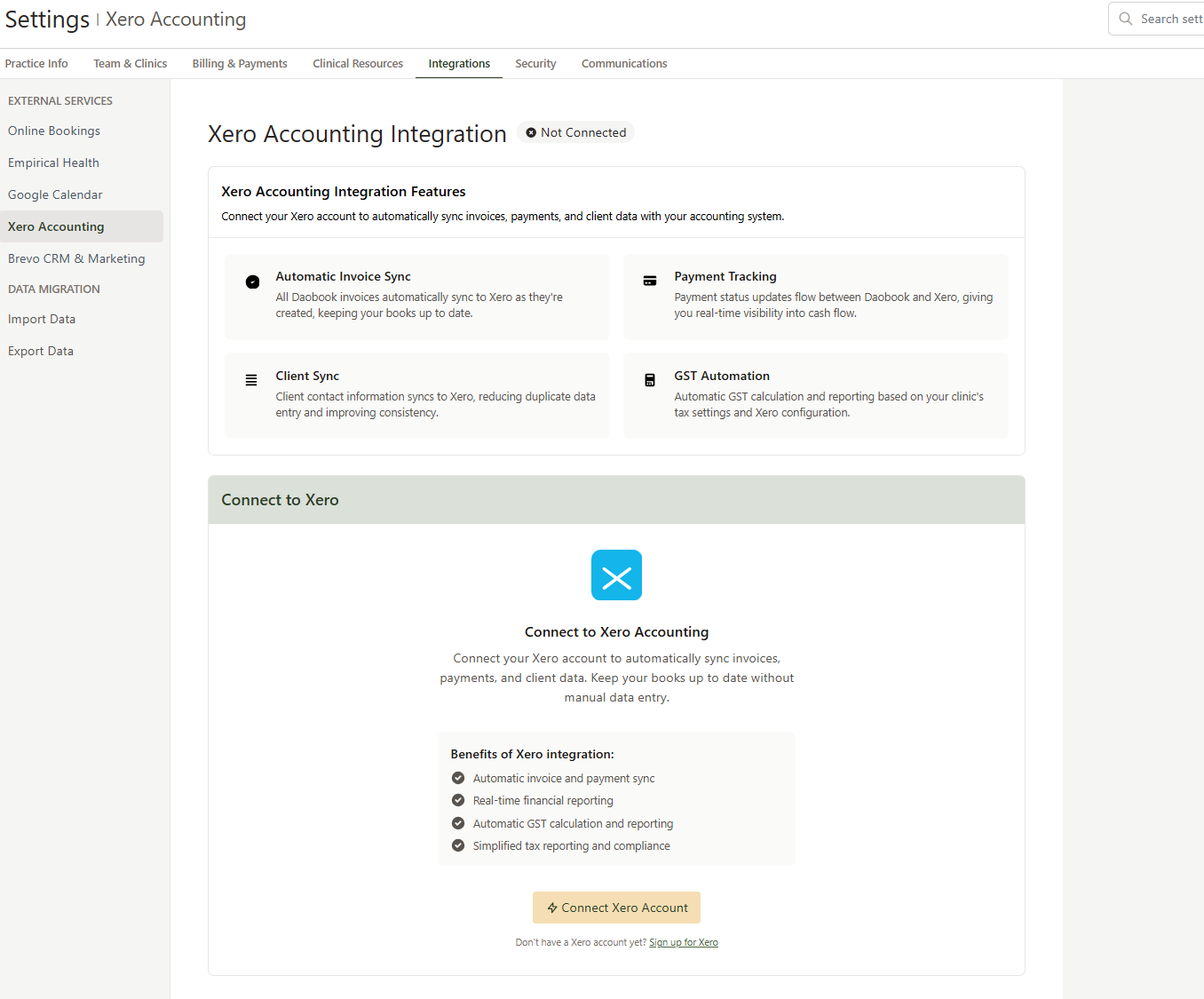Focus the Search settings field
Viewport: 1204px width, 999px height.
tap(1156, 19)
